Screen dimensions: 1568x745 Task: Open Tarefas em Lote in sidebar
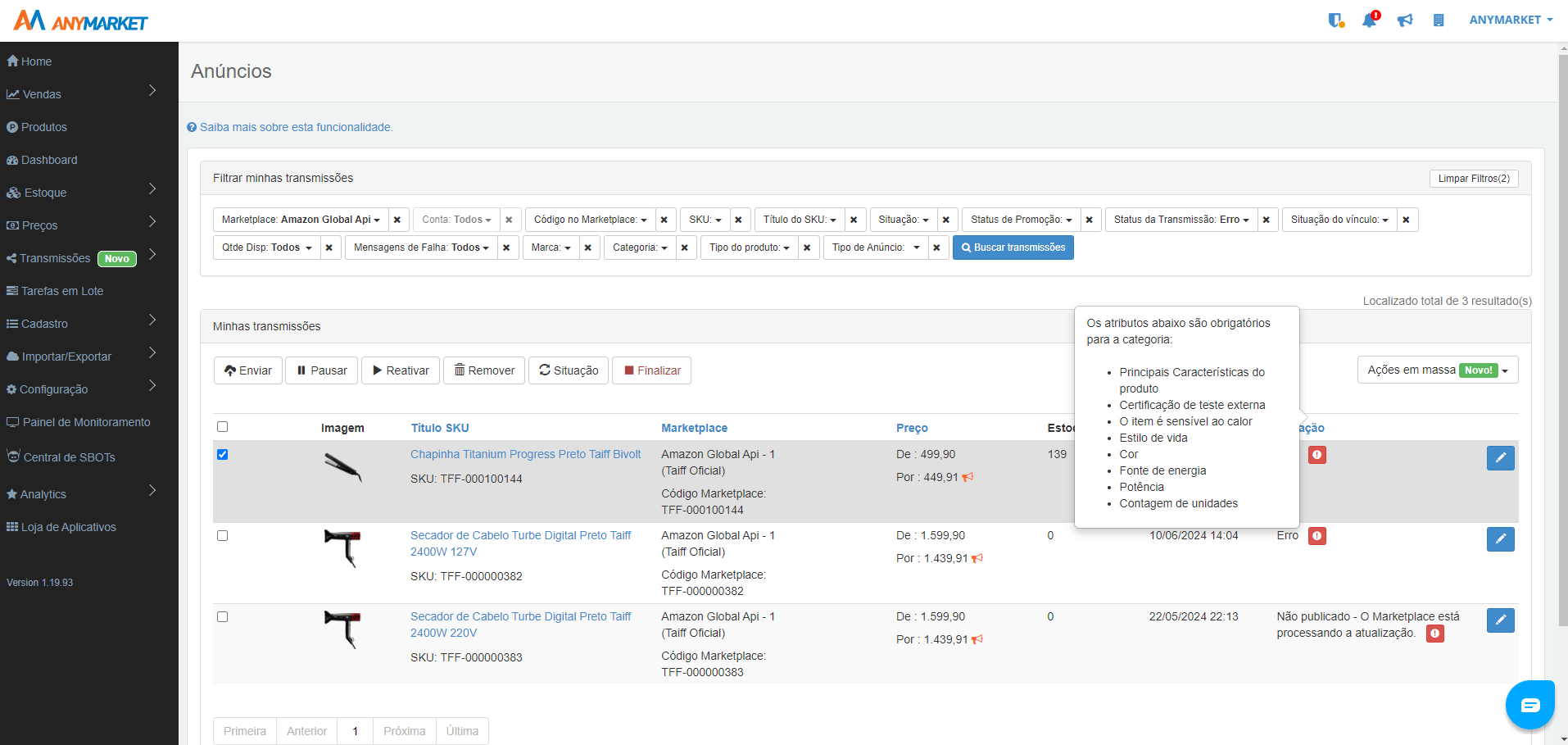click(x=55, y=291)
